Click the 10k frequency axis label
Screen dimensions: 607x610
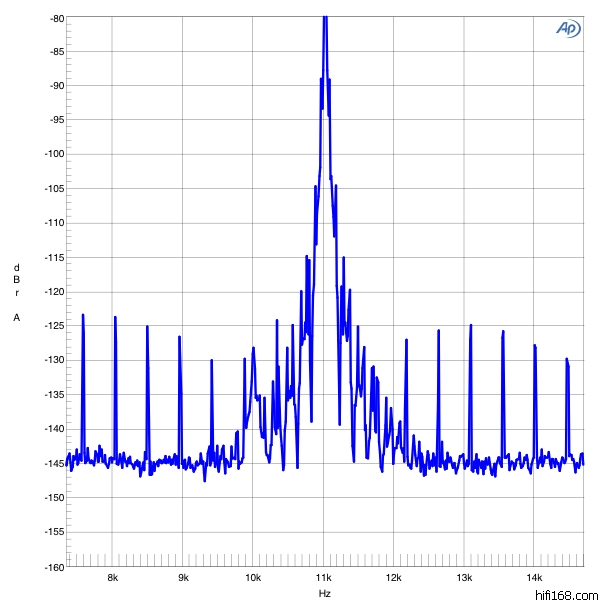point(253,577)
